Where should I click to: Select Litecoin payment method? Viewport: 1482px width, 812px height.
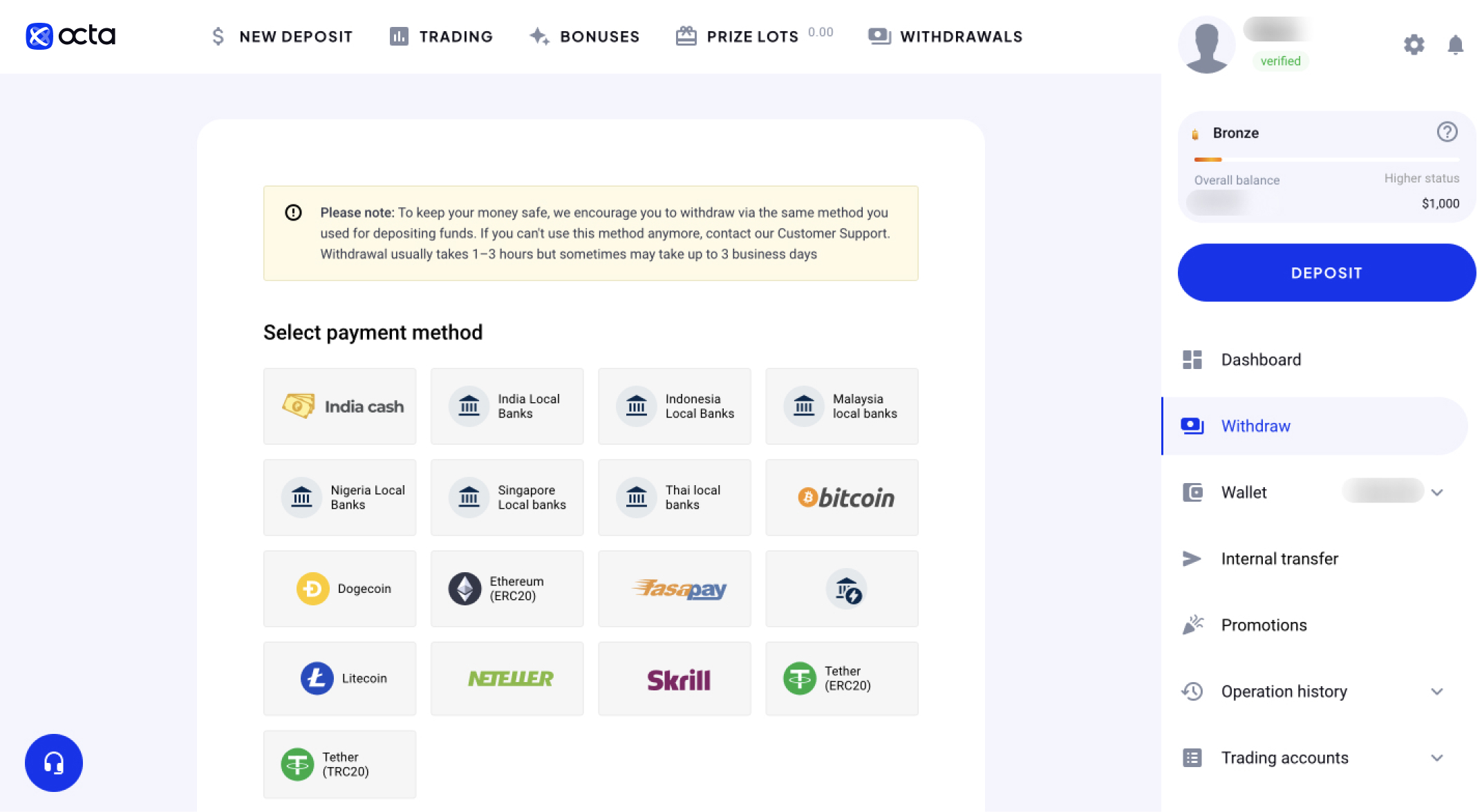[x=340, y=678]
